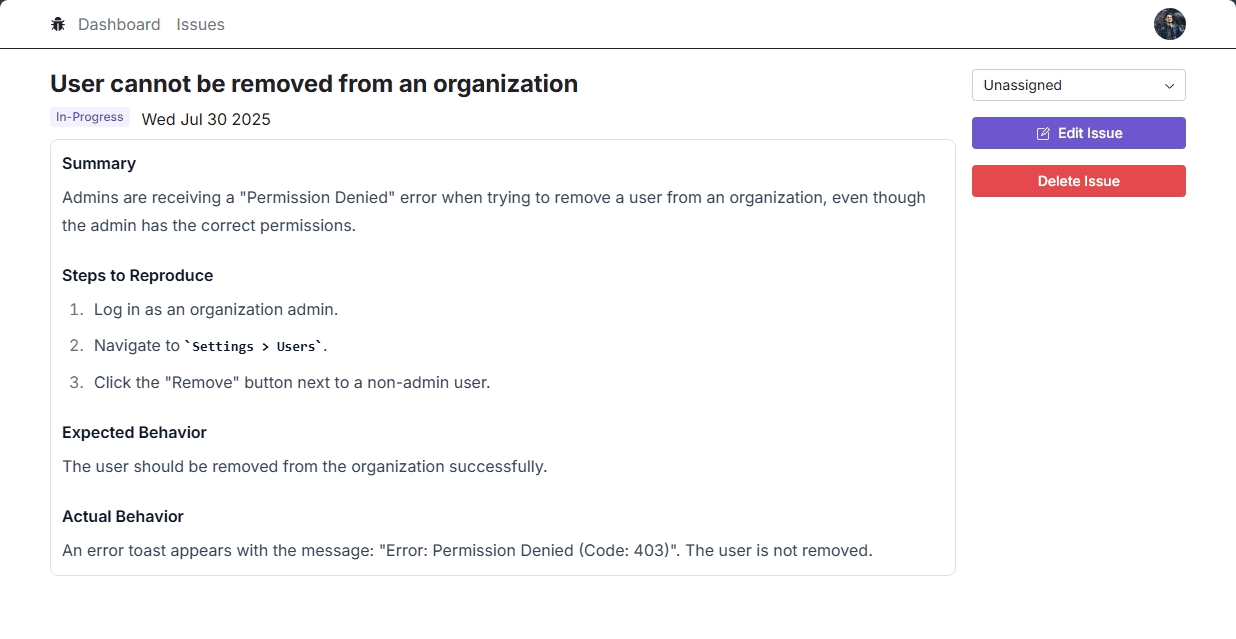The height and width of the screenshot is (639, 1236).
Task: Open the Issues nav link
Action: pyautogui.click(x=200, y=24)
